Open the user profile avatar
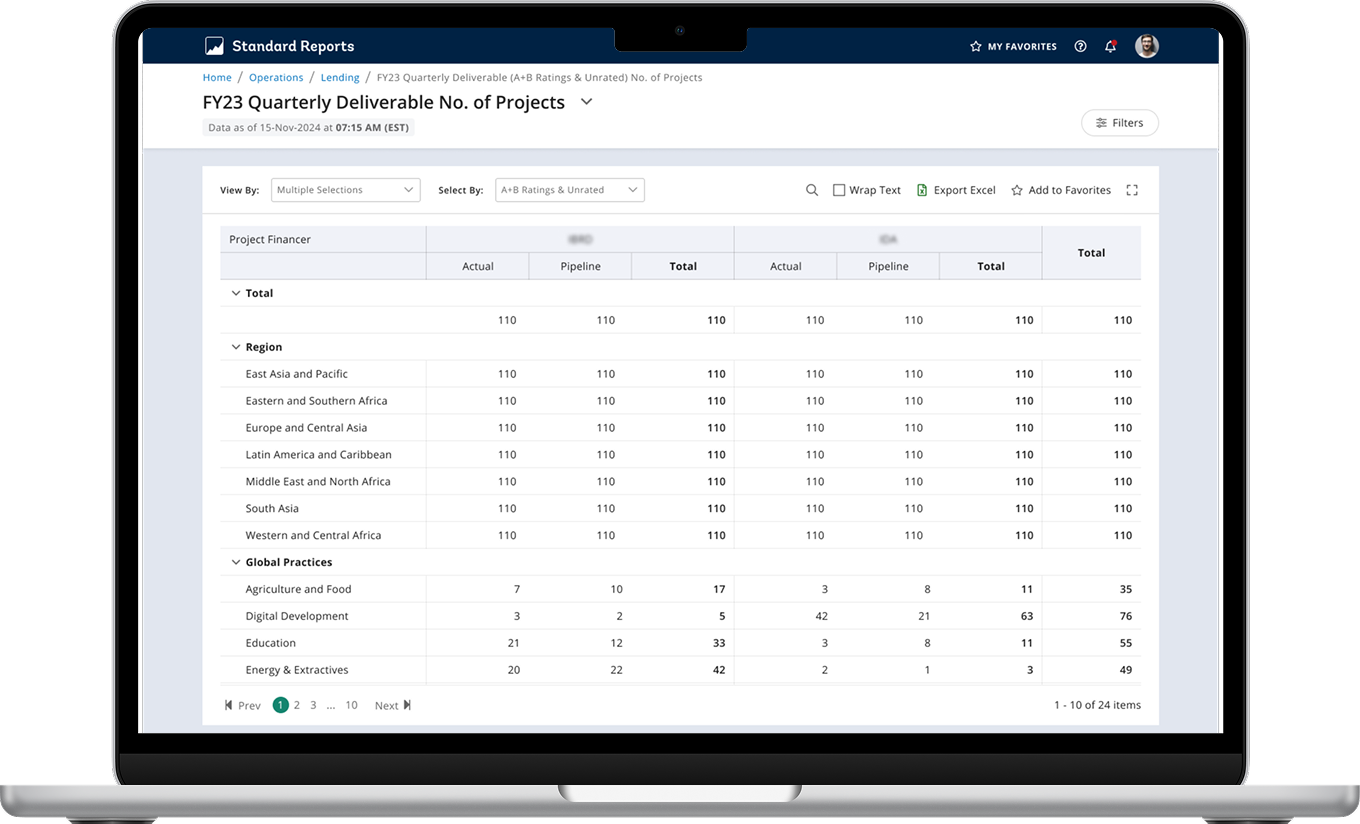Viewport: 1360px width, 824px height. coord(1146,46)
